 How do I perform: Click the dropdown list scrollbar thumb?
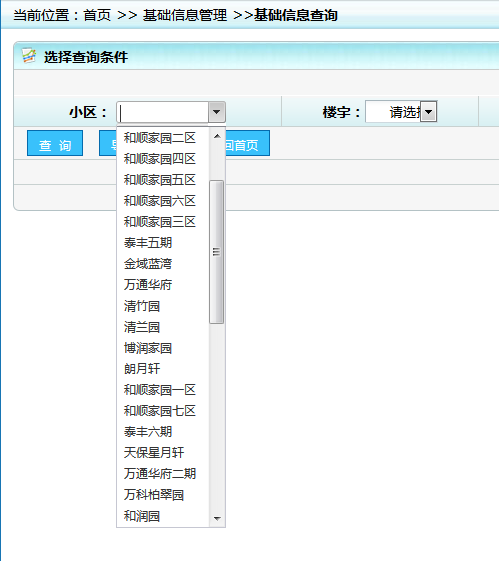[216, 252]
